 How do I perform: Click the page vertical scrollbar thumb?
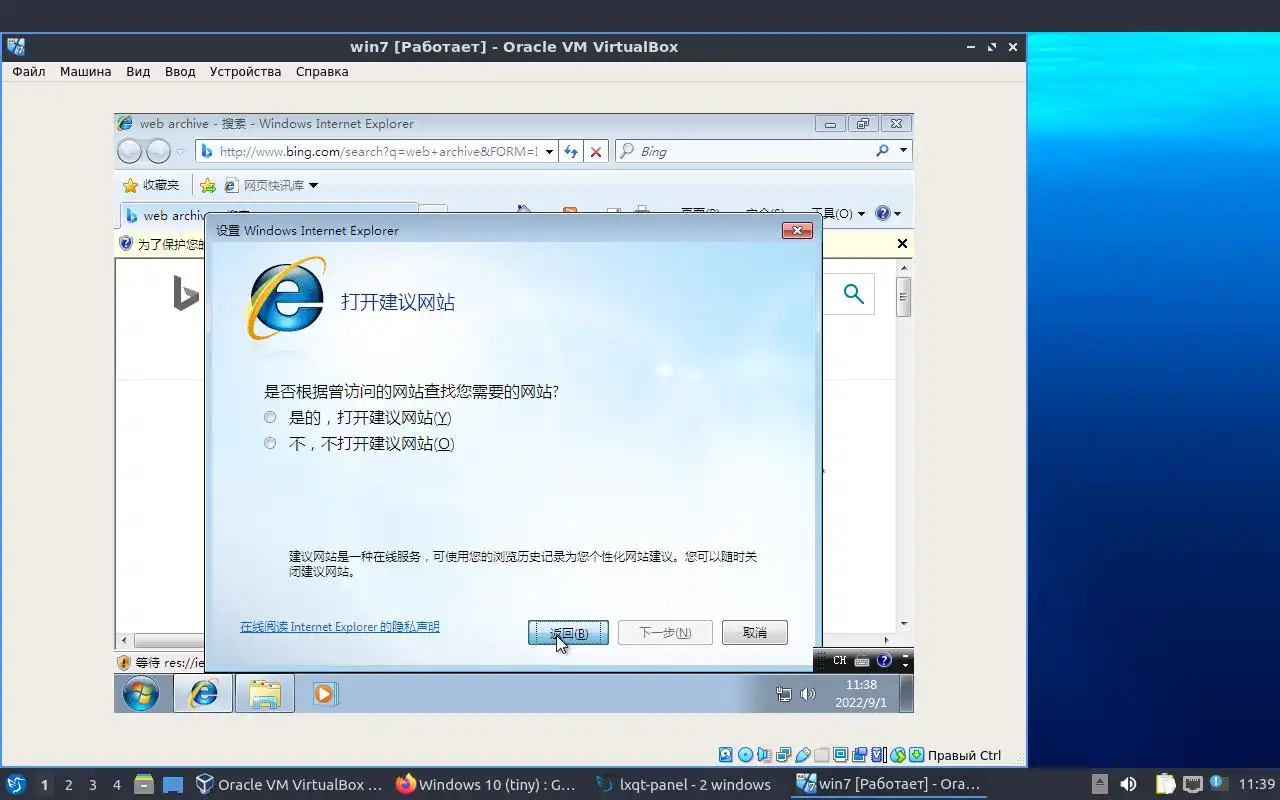[x=903, y=297]
